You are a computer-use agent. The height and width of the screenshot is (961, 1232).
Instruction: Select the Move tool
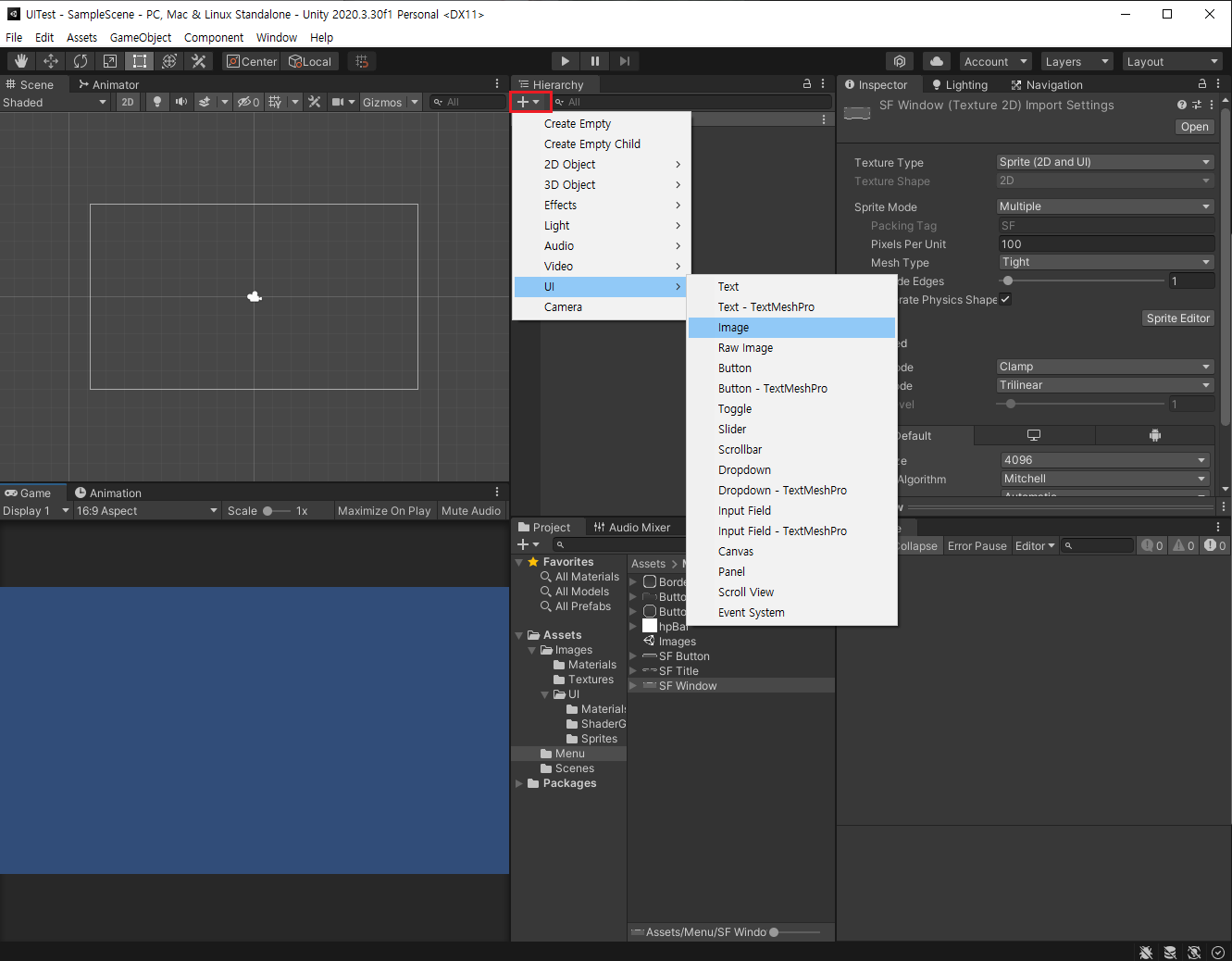click(51, 61)
